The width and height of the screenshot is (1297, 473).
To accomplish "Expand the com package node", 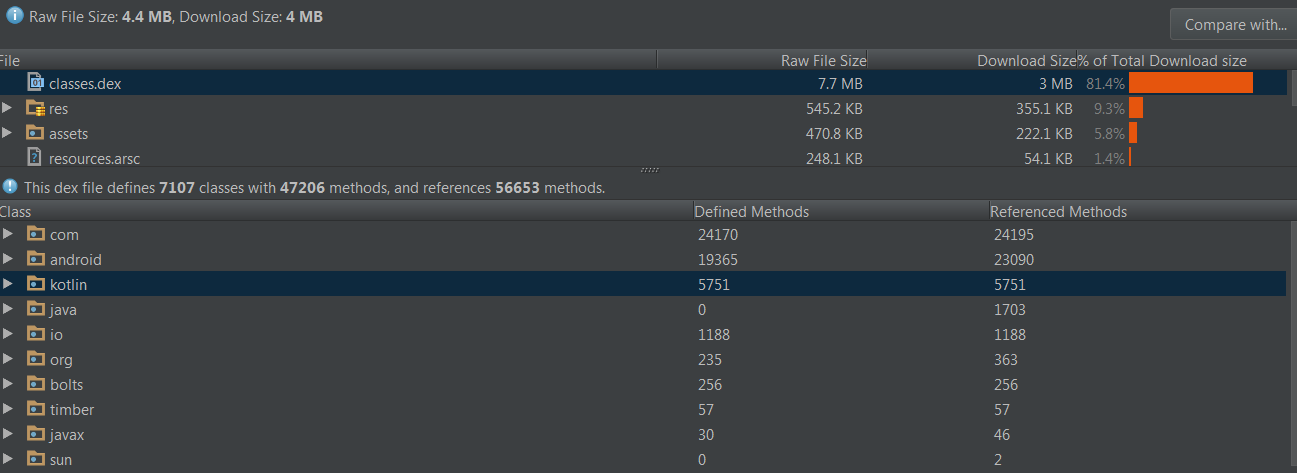I will (8, 234).
